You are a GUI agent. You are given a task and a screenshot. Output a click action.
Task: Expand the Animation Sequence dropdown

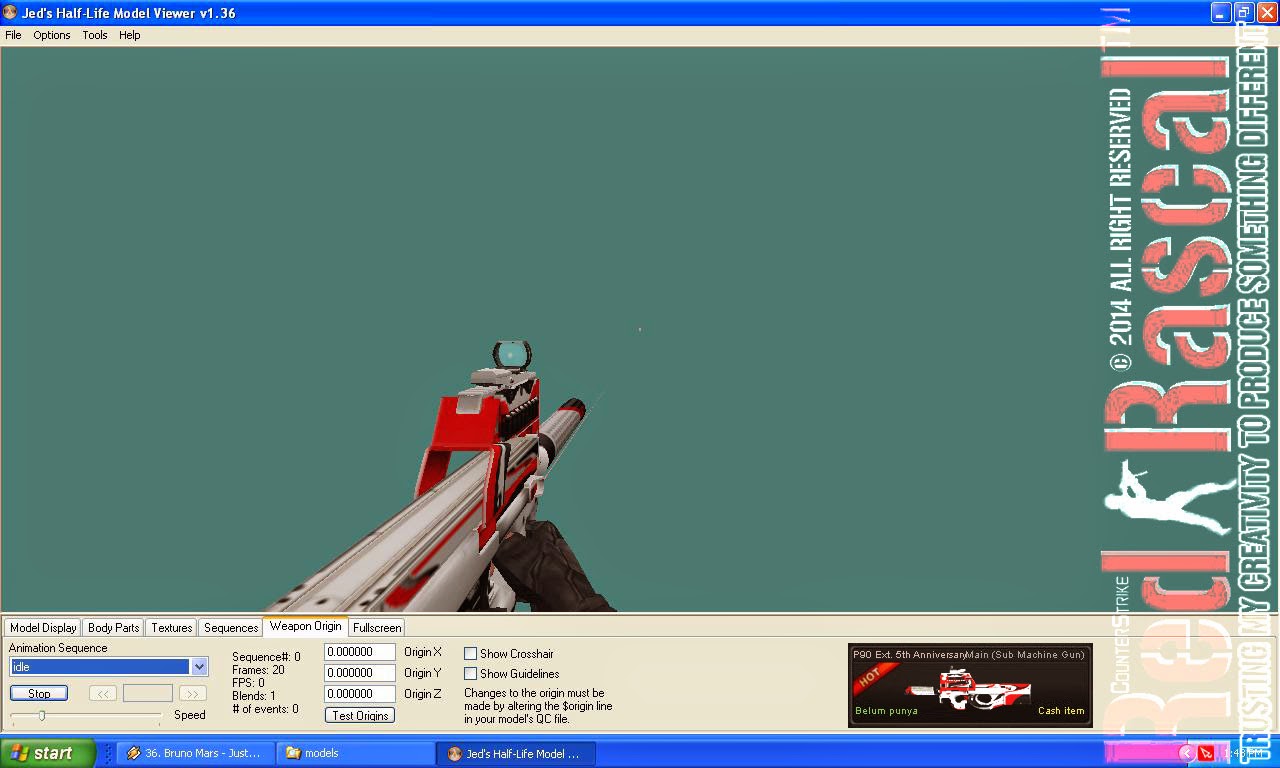pyautogui.click(x=199, y=667)
